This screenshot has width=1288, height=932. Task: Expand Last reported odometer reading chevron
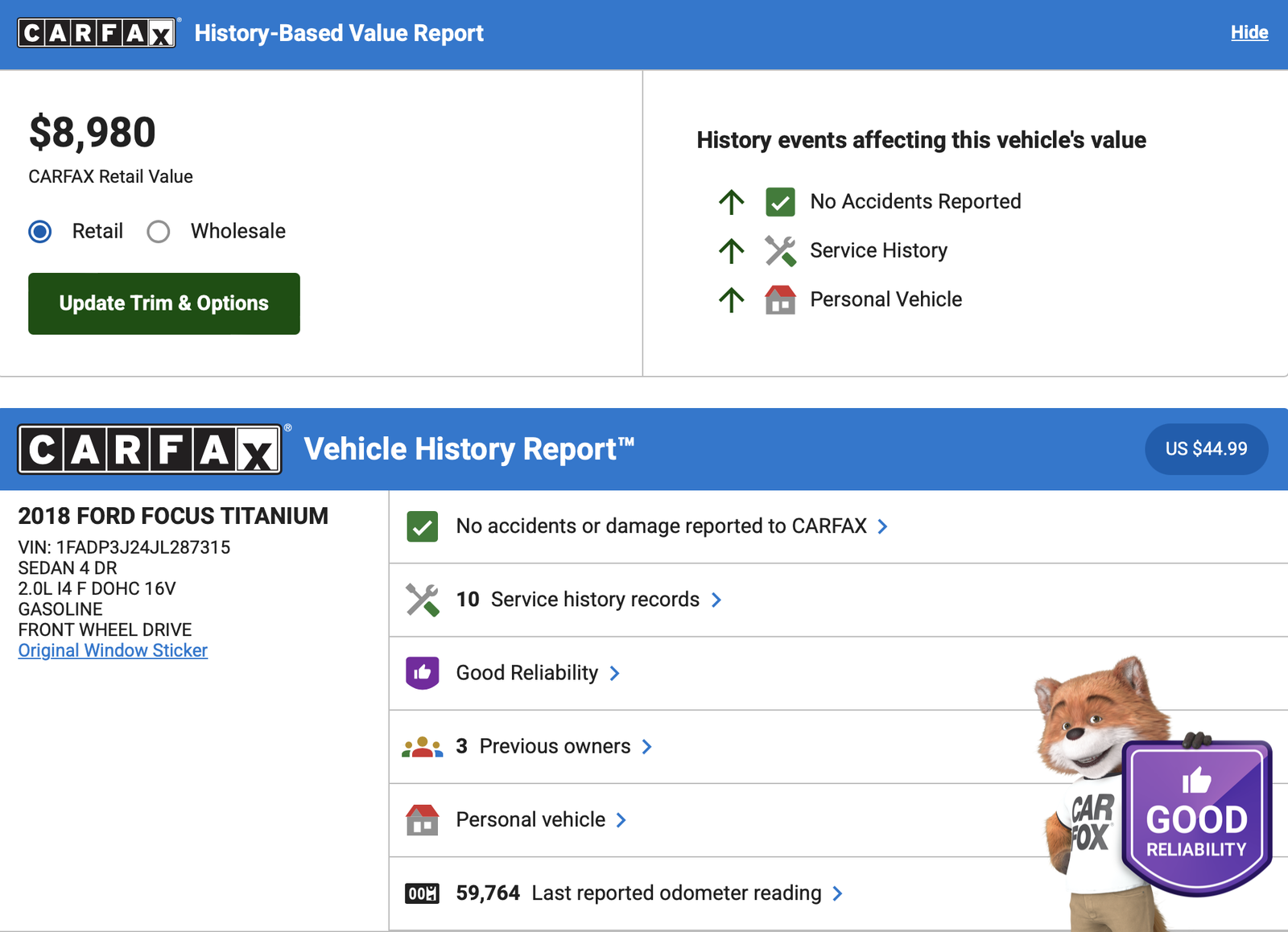(x=838, y=893)
